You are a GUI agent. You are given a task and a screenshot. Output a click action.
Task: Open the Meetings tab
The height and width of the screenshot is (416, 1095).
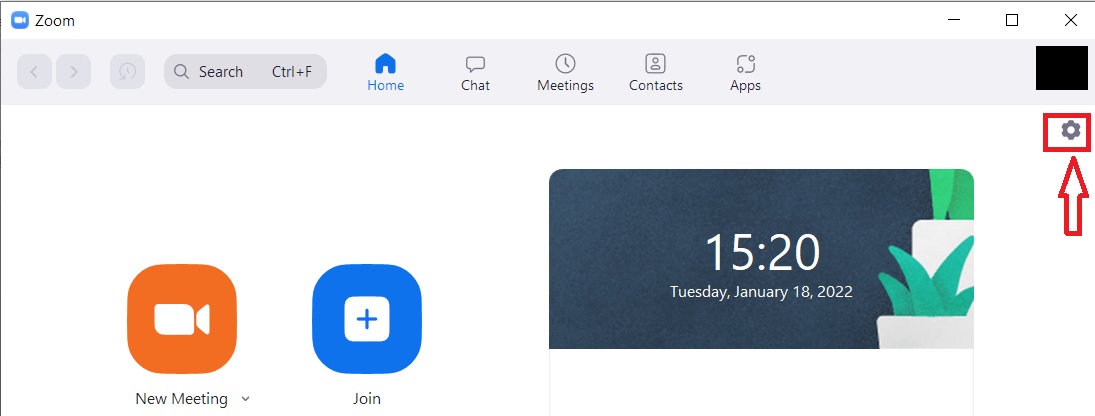[x=565, y=72]
